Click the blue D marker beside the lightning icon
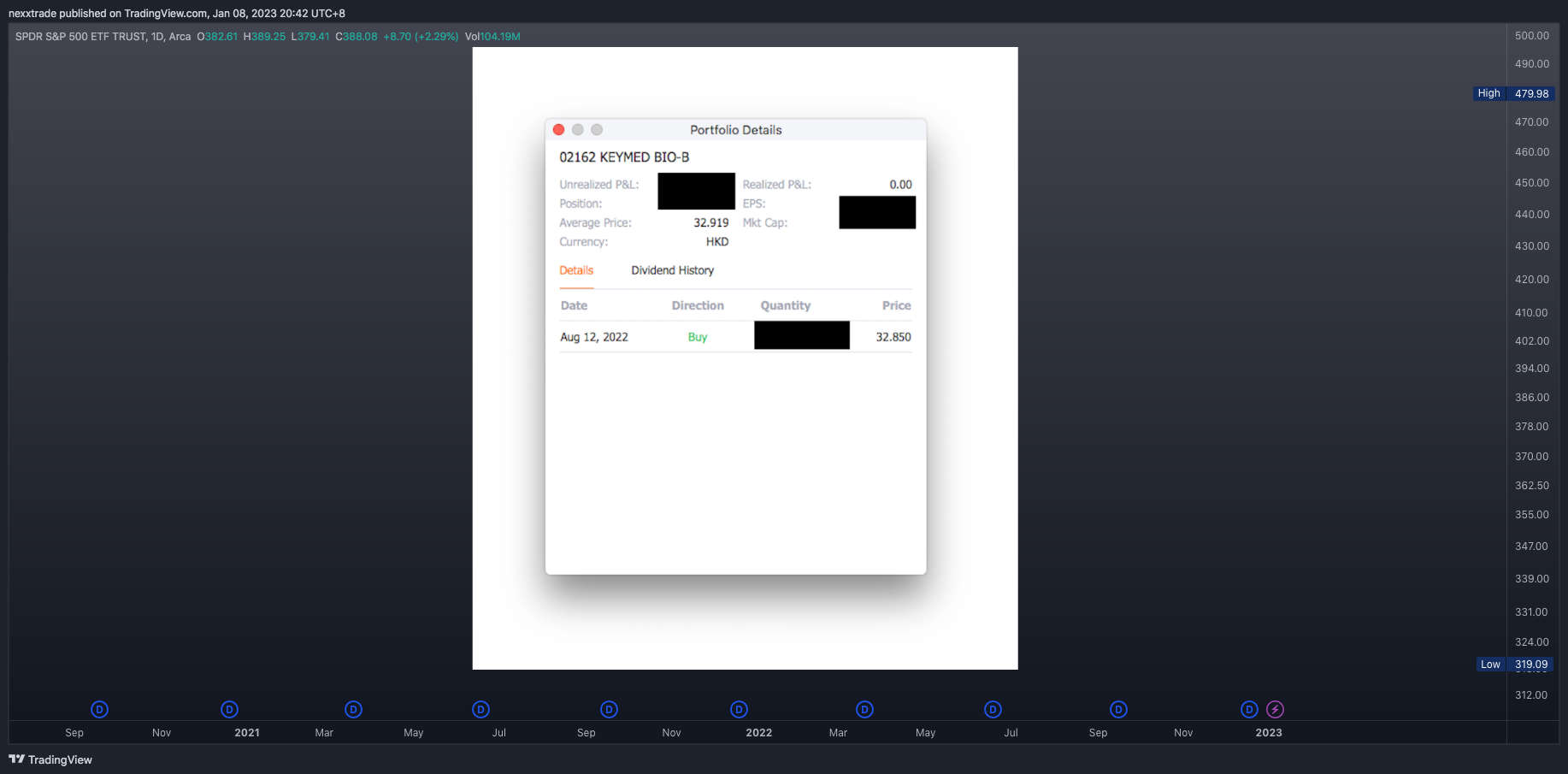The image size is (1568, 774). click(1249, 709)
